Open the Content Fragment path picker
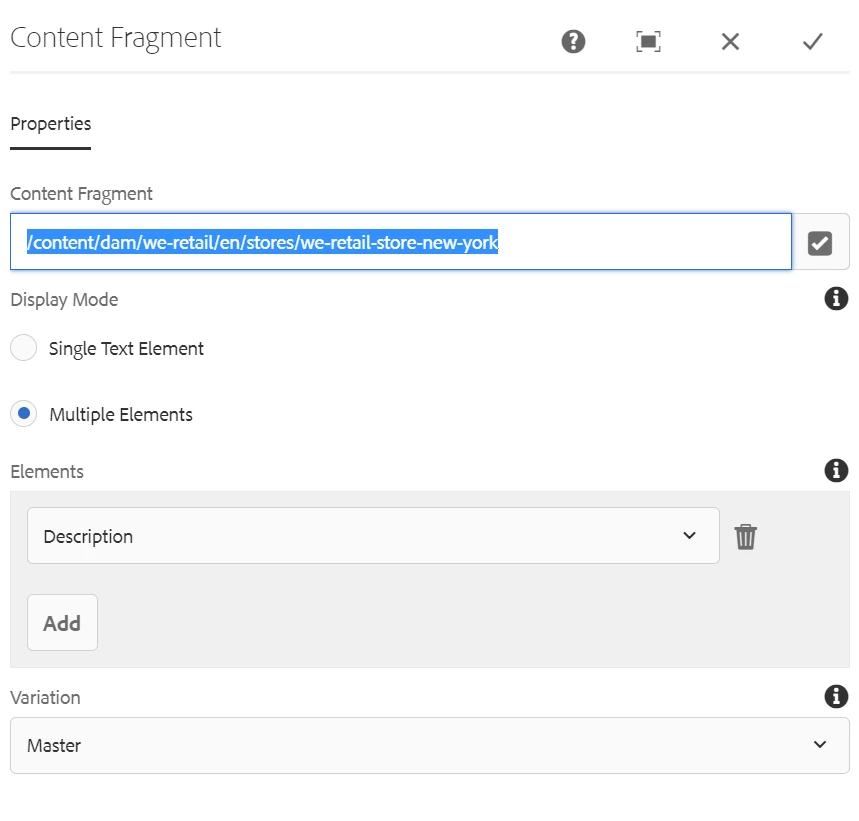The height and width of the screenshot is (821, 859). click(x=820, y=242)
